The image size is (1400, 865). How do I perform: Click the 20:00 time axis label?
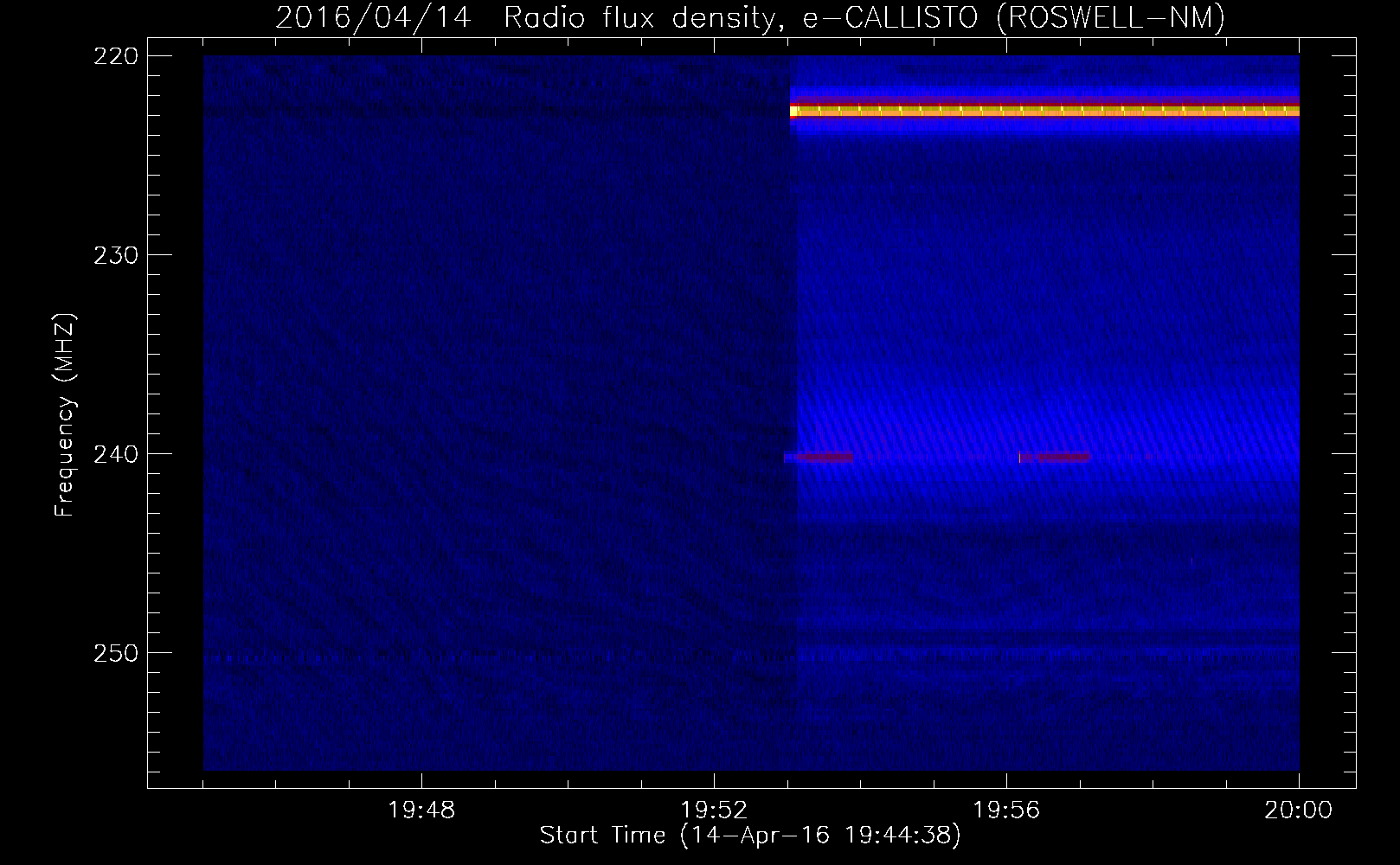pos(1298,811)
